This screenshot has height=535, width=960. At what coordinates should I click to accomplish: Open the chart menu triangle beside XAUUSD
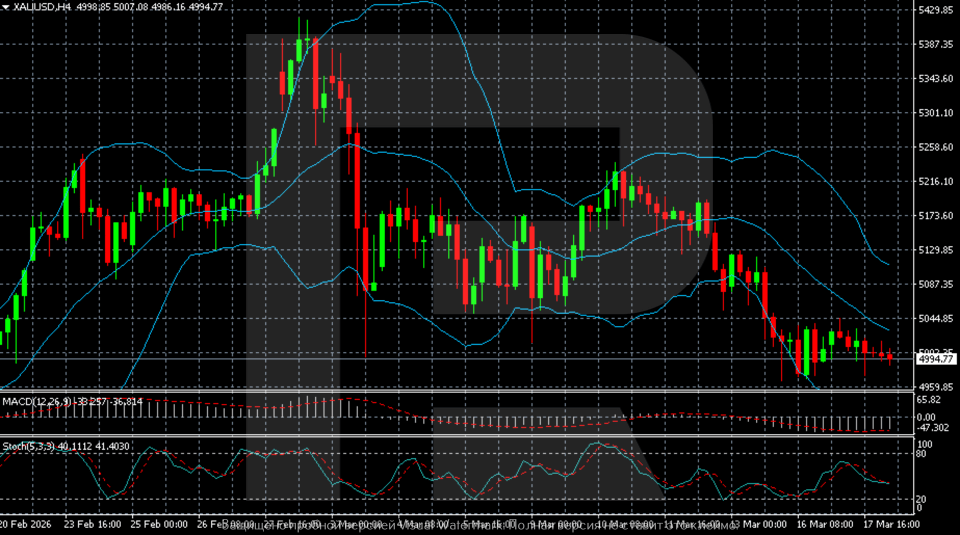click(6, 7)
